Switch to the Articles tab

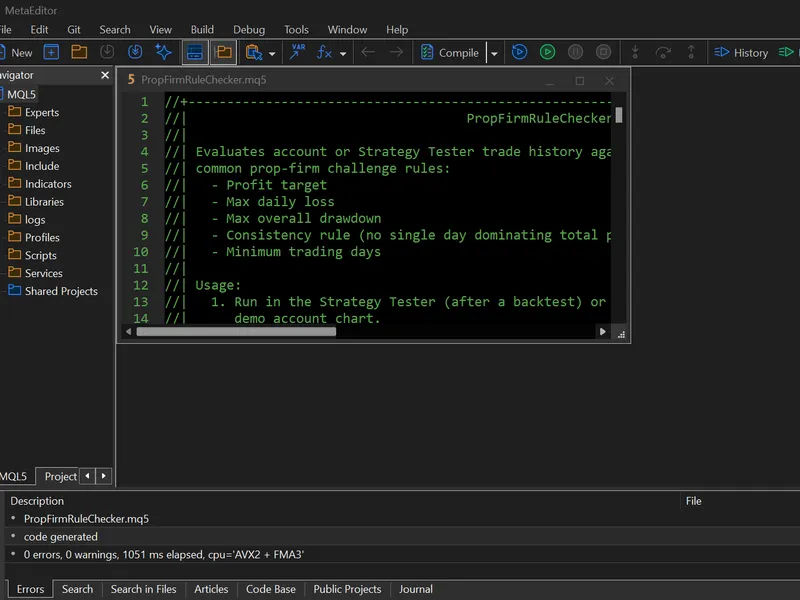pyautogui.click(x=211, y=589)
